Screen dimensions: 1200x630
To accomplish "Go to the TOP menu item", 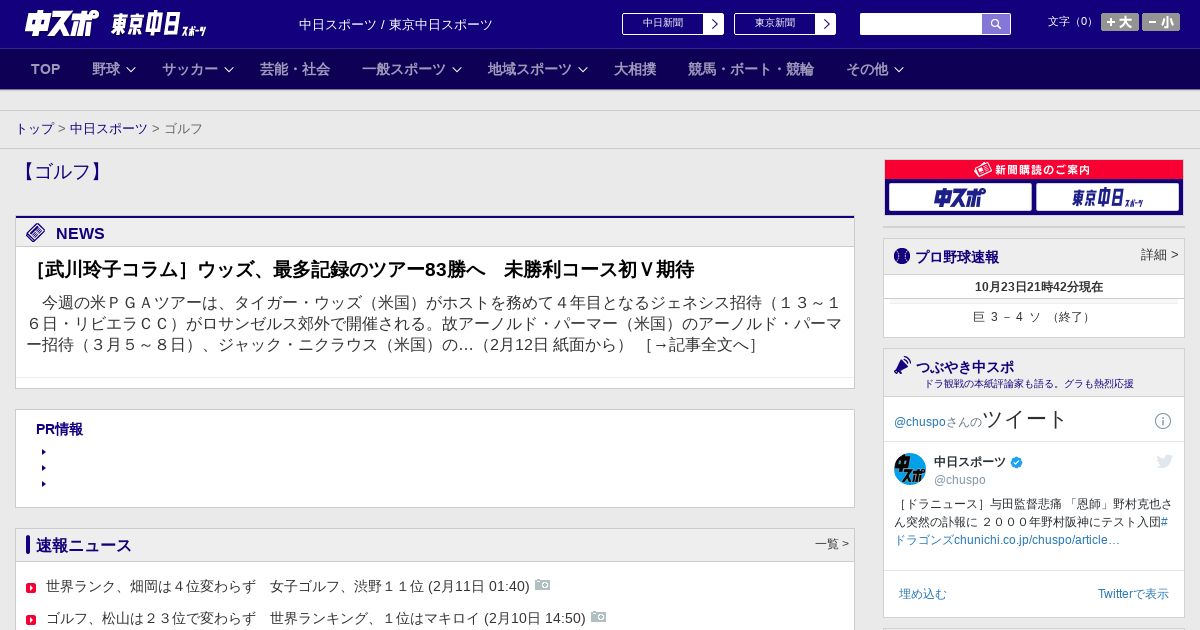I will coord(46,69).
